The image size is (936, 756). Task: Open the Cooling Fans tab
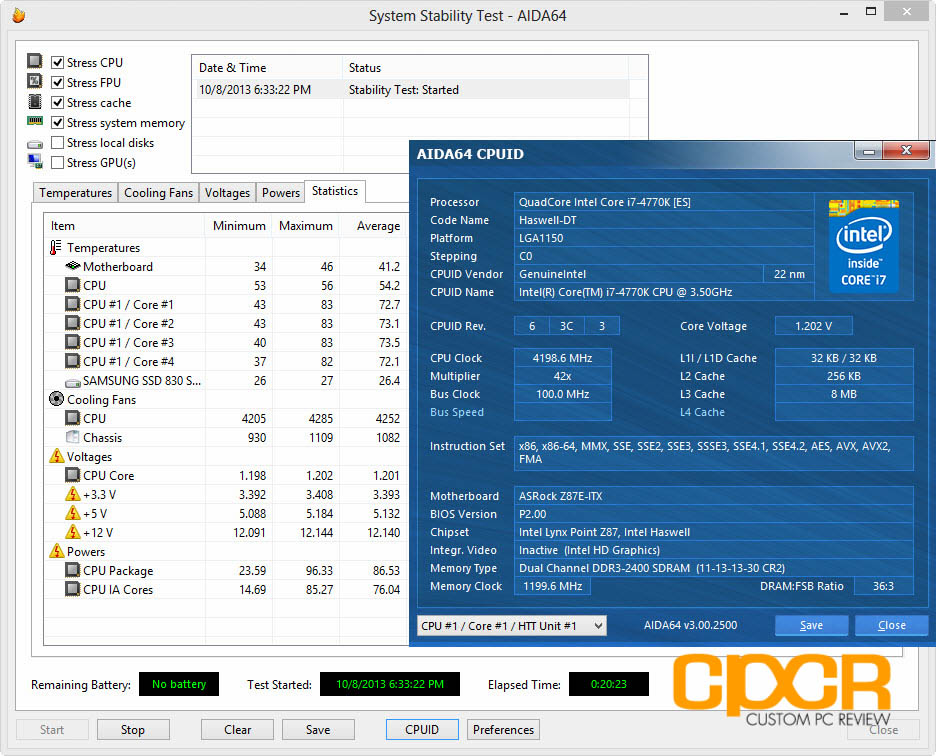[x=158, y=193]
